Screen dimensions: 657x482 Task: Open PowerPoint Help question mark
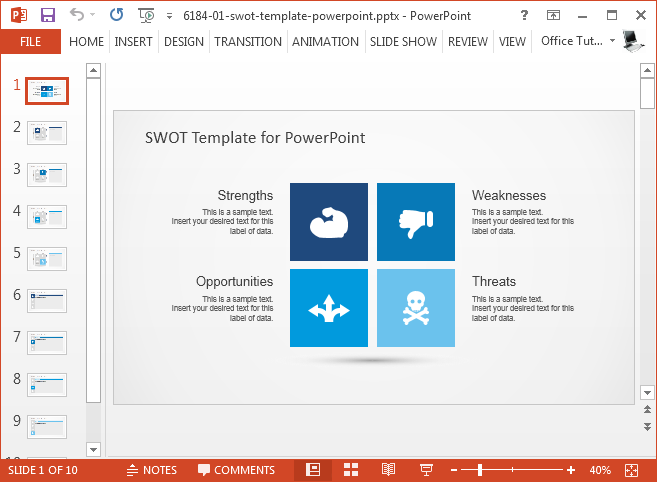524,16
